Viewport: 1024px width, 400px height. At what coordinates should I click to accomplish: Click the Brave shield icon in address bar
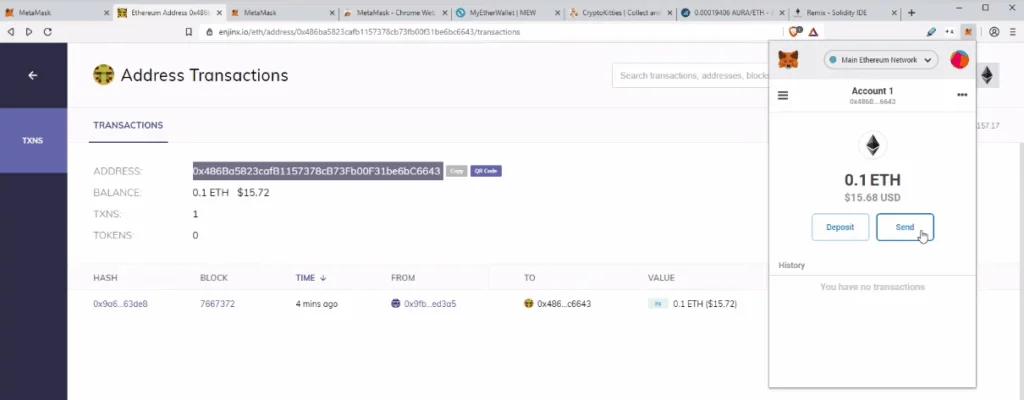[794, 31]
